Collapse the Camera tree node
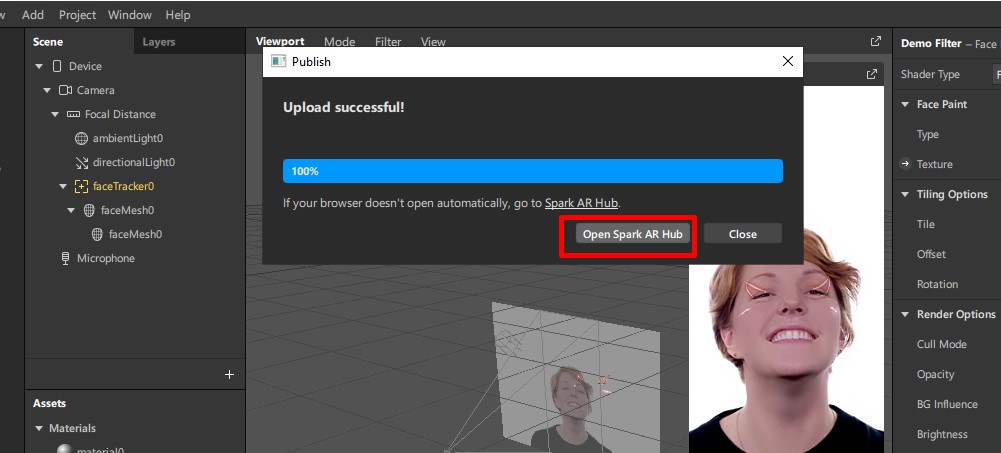The image size is (1001, 453). [47, 91]
